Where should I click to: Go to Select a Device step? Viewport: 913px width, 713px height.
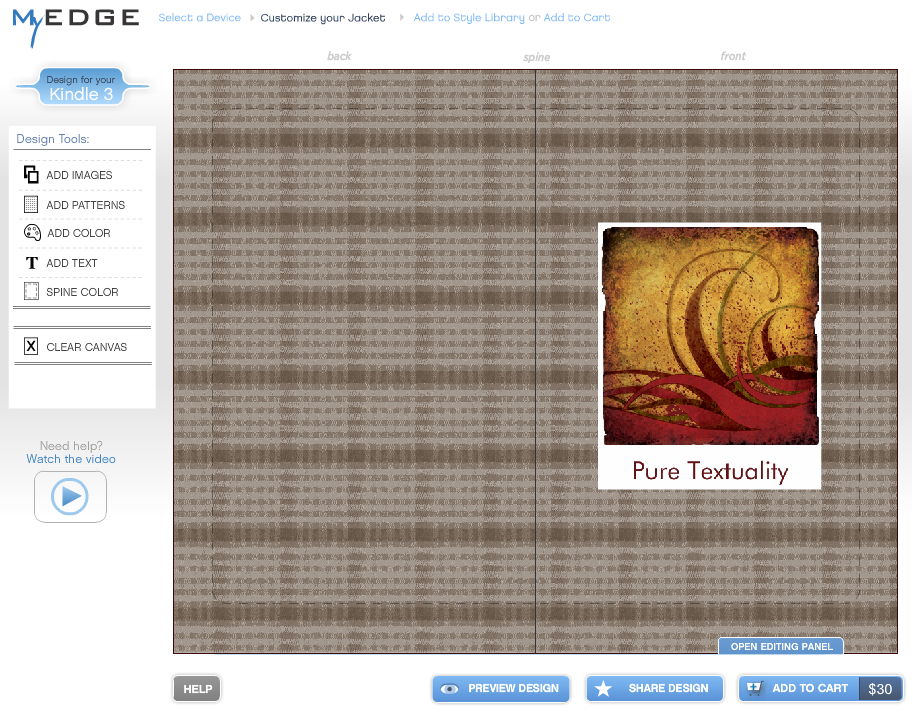pos(199,17)
